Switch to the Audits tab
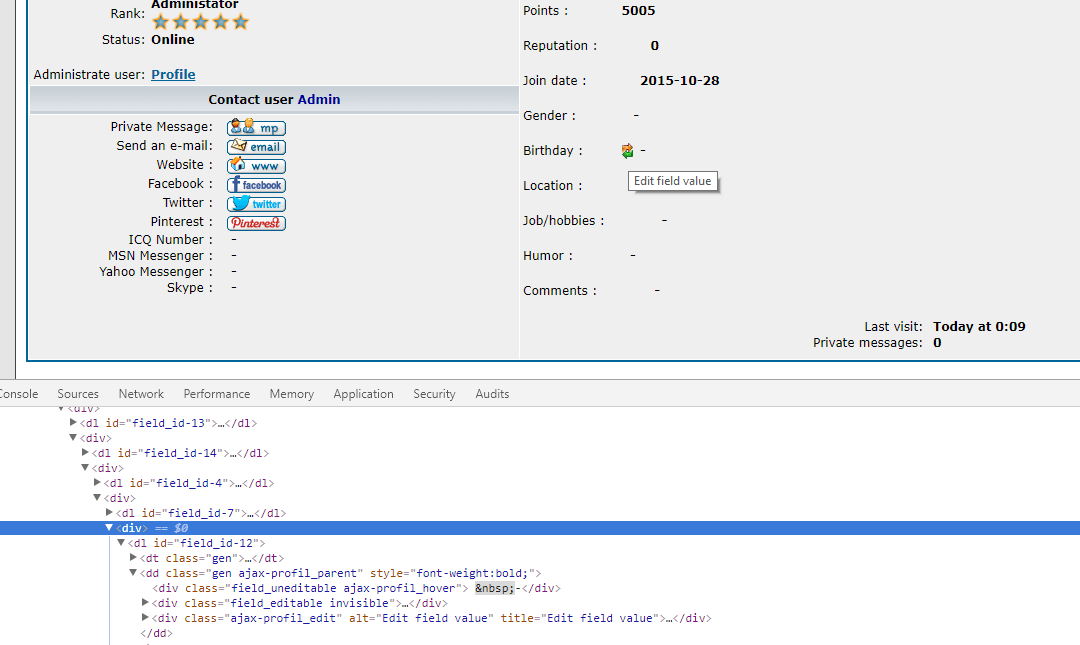This screenshot has height=645, width=1080. coord(492,393)
